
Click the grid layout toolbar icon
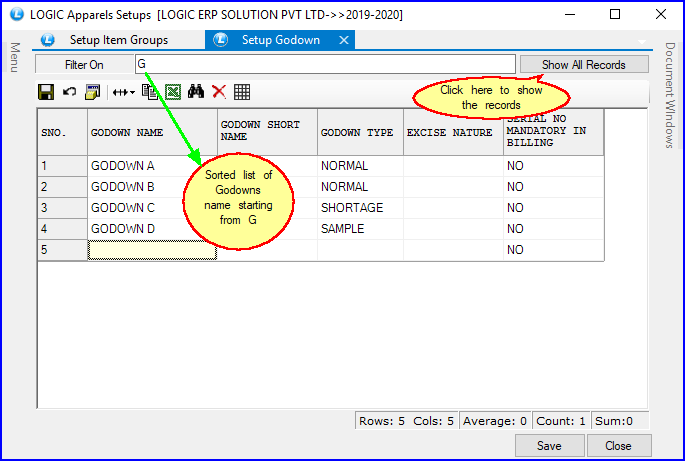click(x=242, y=92)
